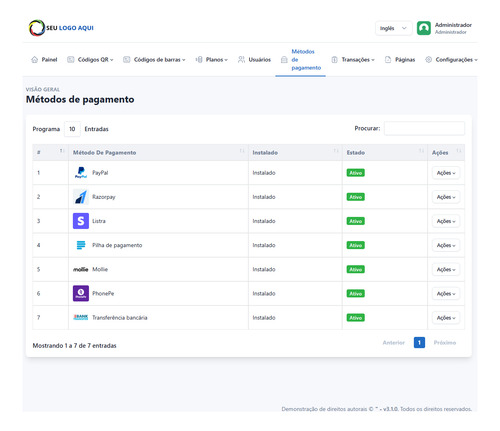Click the Configurações gear icon

pos(428,60)
